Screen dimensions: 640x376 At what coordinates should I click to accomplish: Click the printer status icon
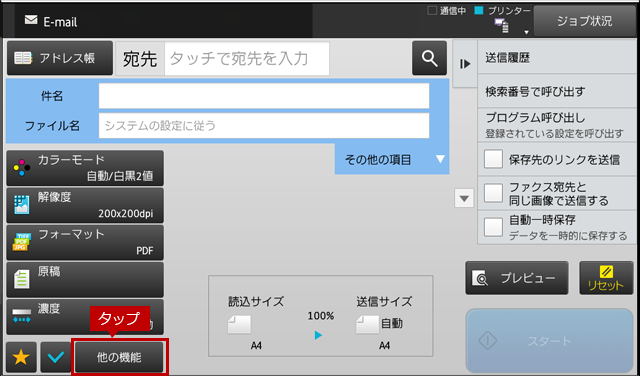pos(502,26)
